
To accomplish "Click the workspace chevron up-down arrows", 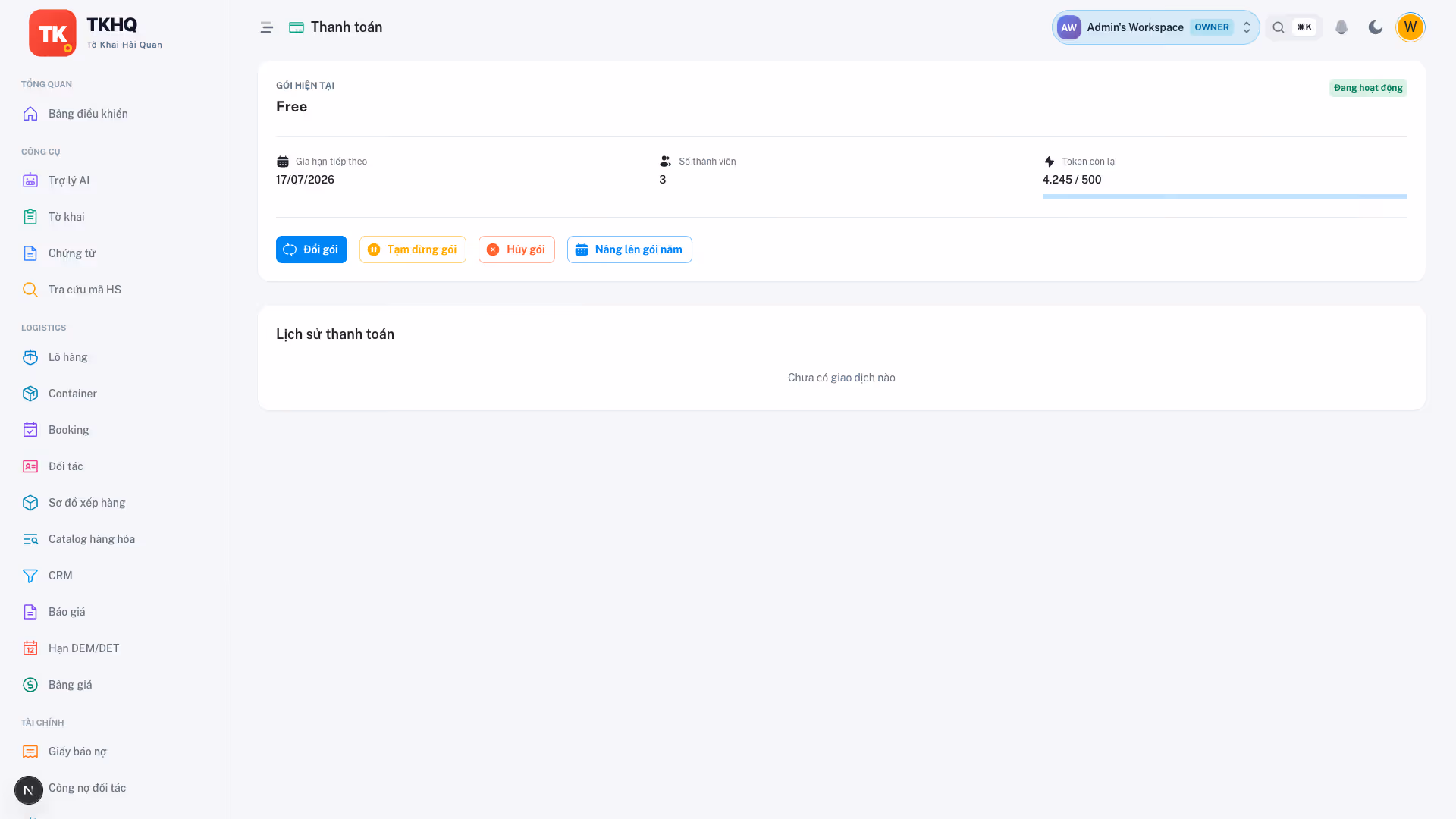I will (1247, 27).
